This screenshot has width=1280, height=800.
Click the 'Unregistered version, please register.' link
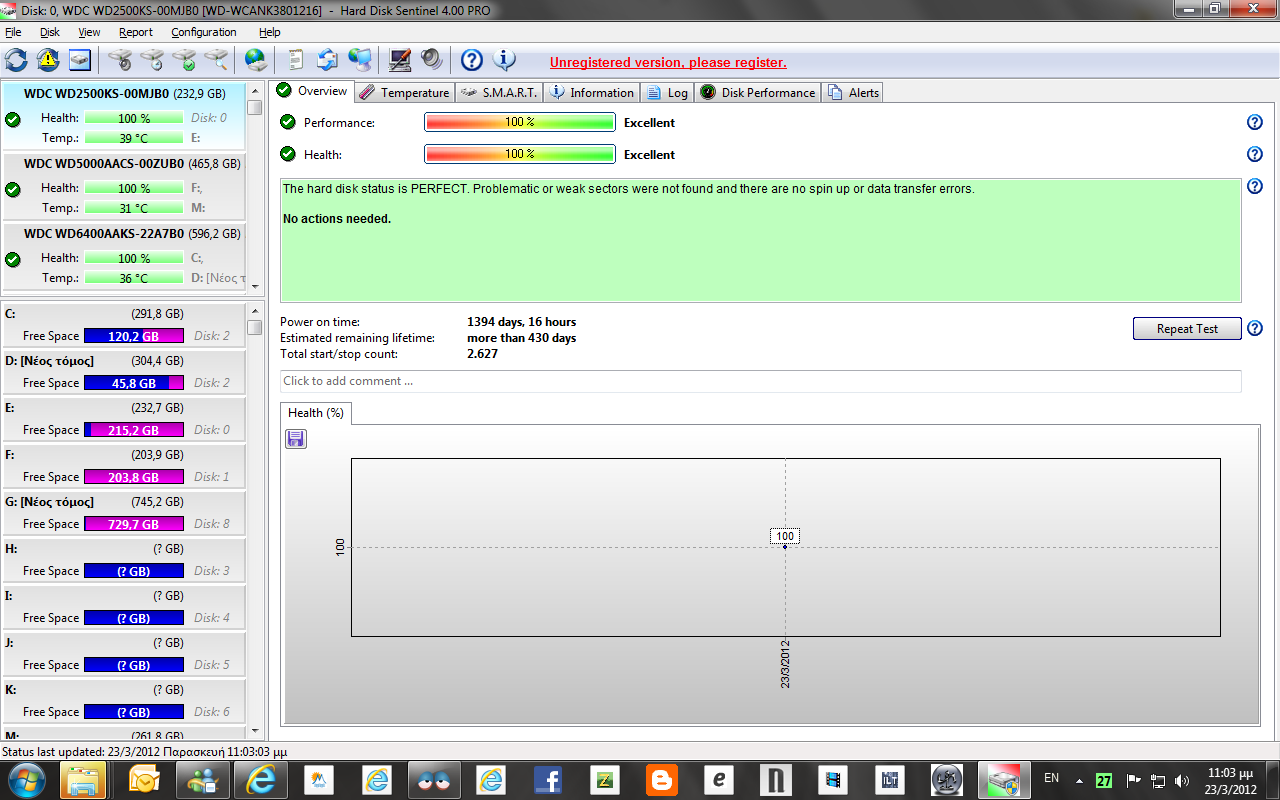tap(668, 62)
